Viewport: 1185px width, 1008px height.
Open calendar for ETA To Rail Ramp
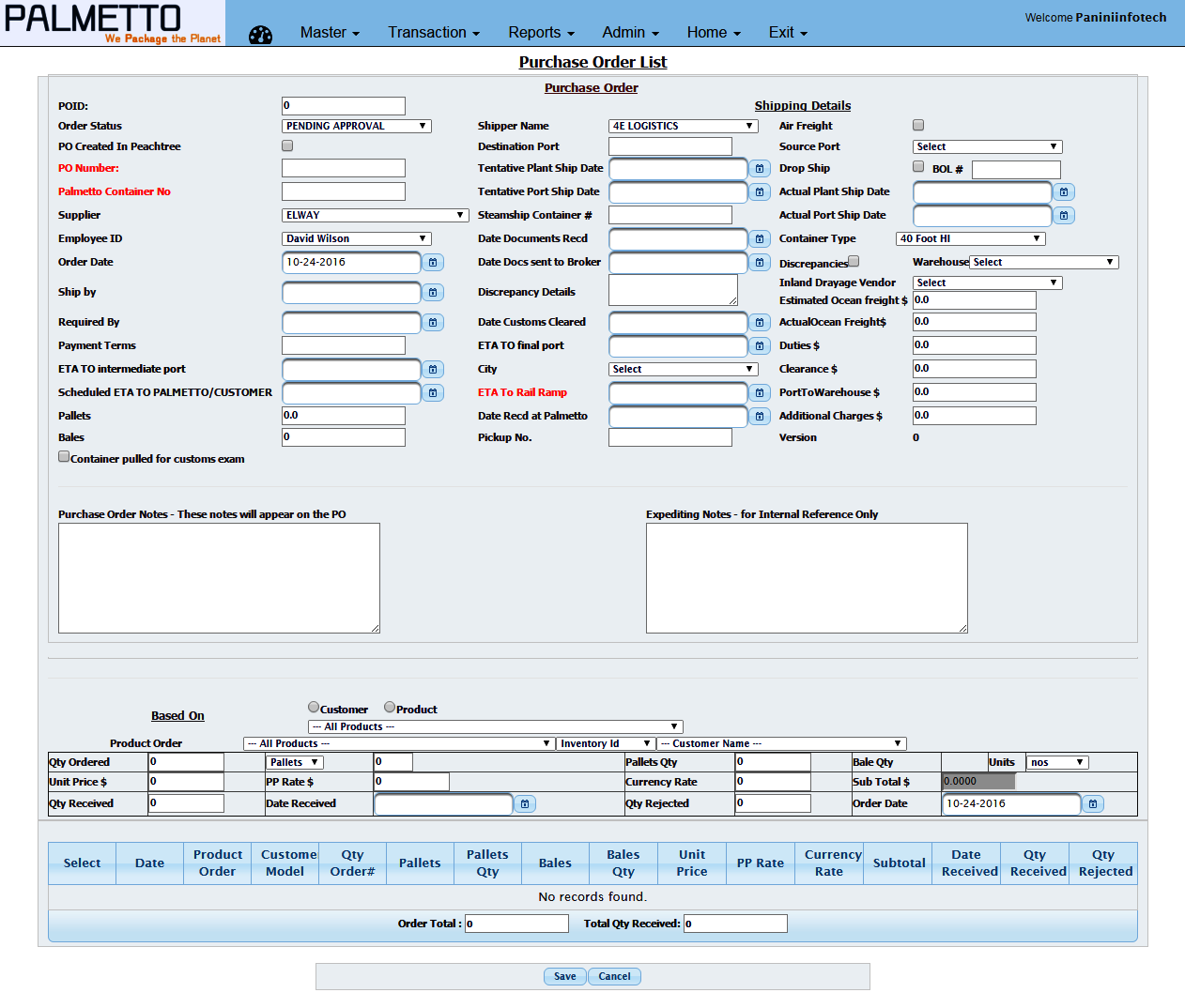coord(760,393)
